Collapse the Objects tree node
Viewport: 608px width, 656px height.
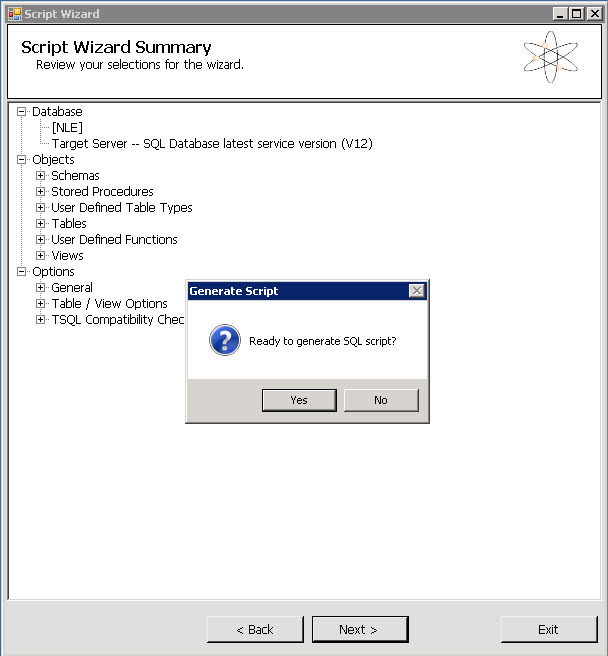(x=22, y=160)
